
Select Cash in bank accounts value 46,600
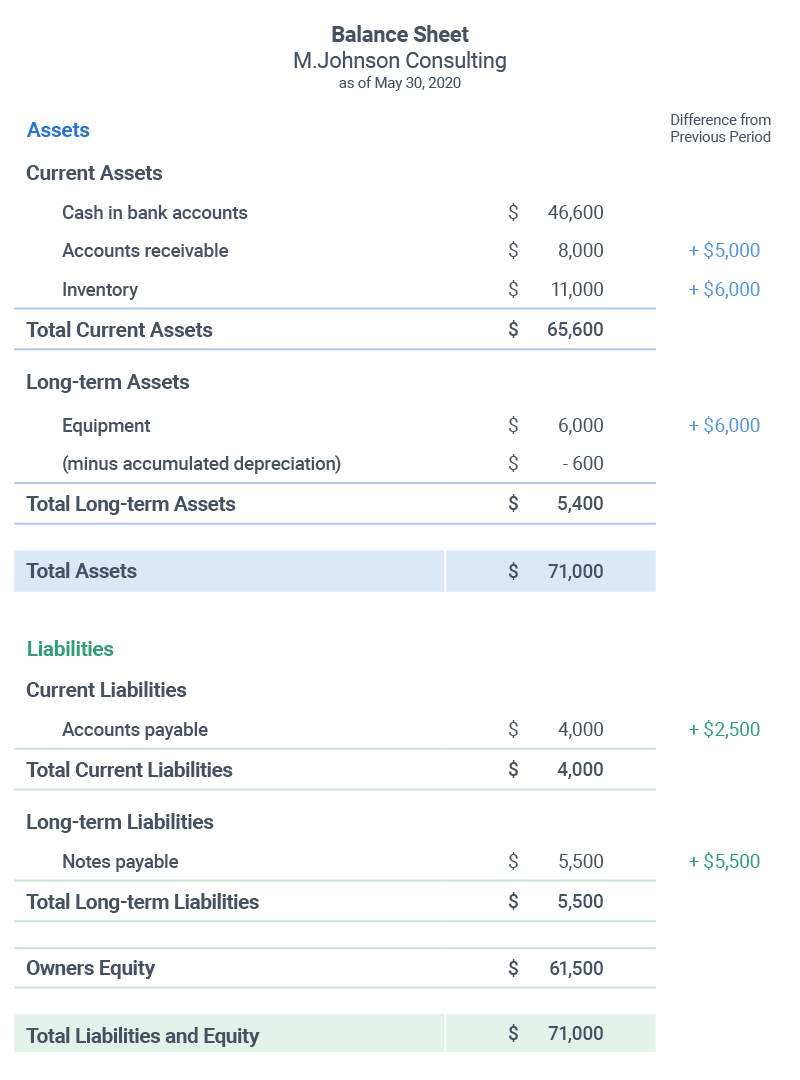point(575,212)
